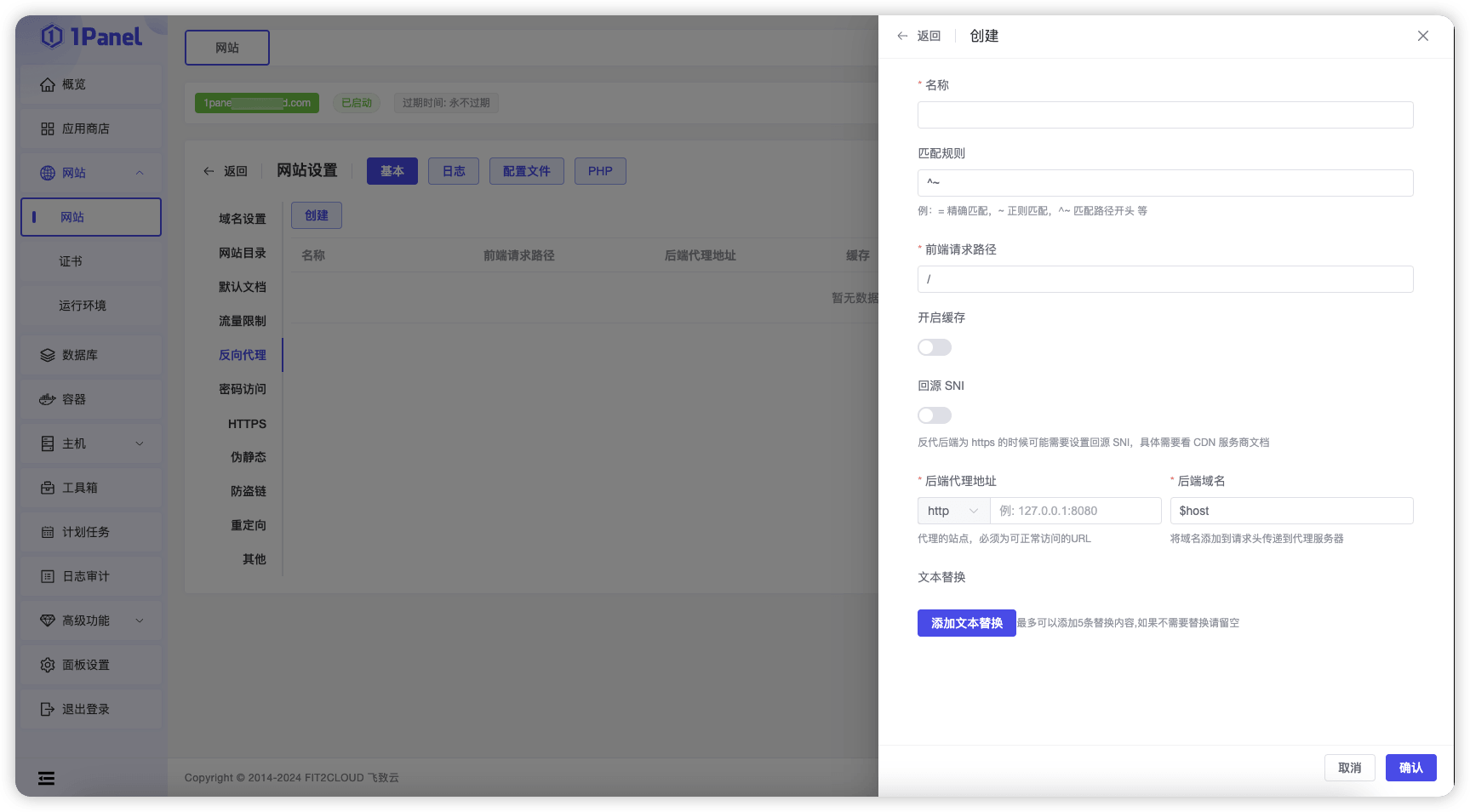Click the 面板设置 panel settings icon
This screenshot has height=812, width=1470.
(x=49, y=664)
